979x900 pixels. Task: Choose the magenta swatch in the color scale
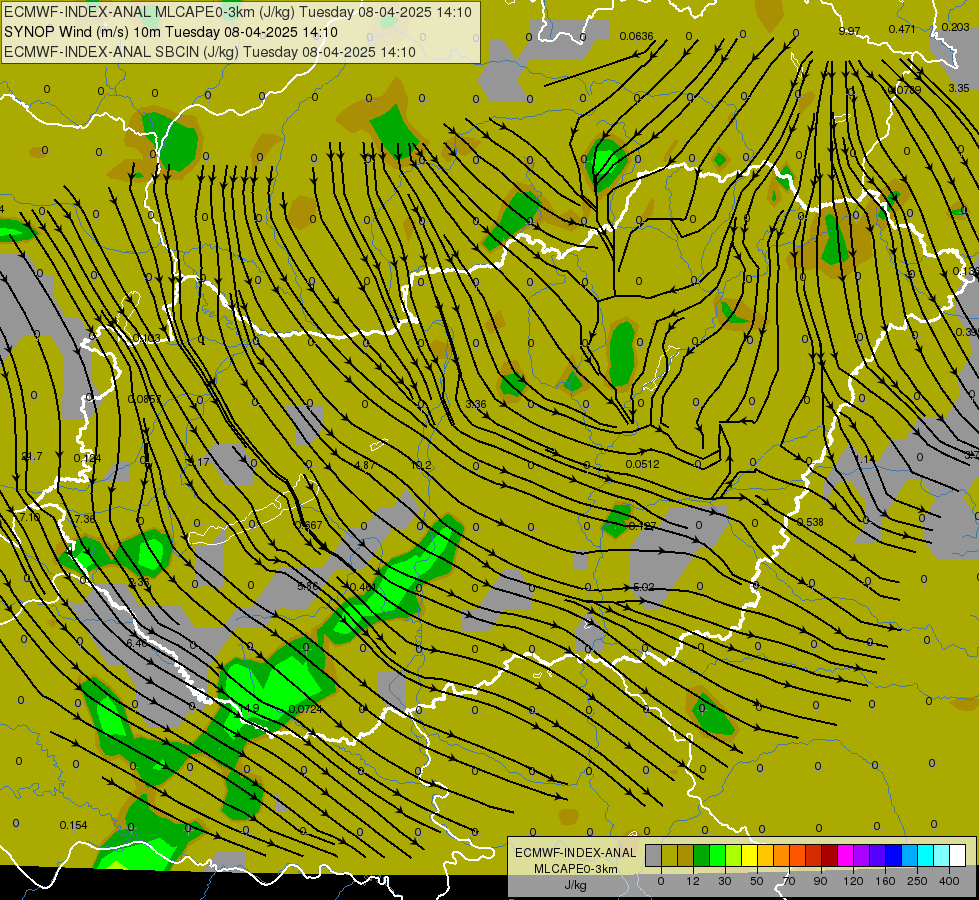pos(845,856)
